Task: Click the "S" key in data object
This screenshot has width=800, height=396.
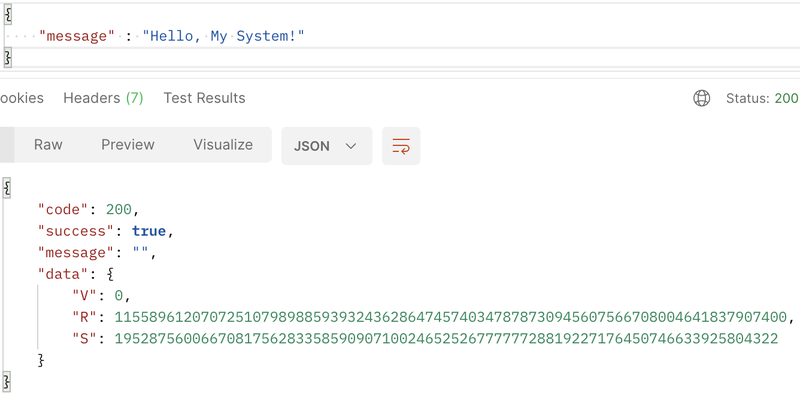Action: pyautogui.click(x=84, y=338)
